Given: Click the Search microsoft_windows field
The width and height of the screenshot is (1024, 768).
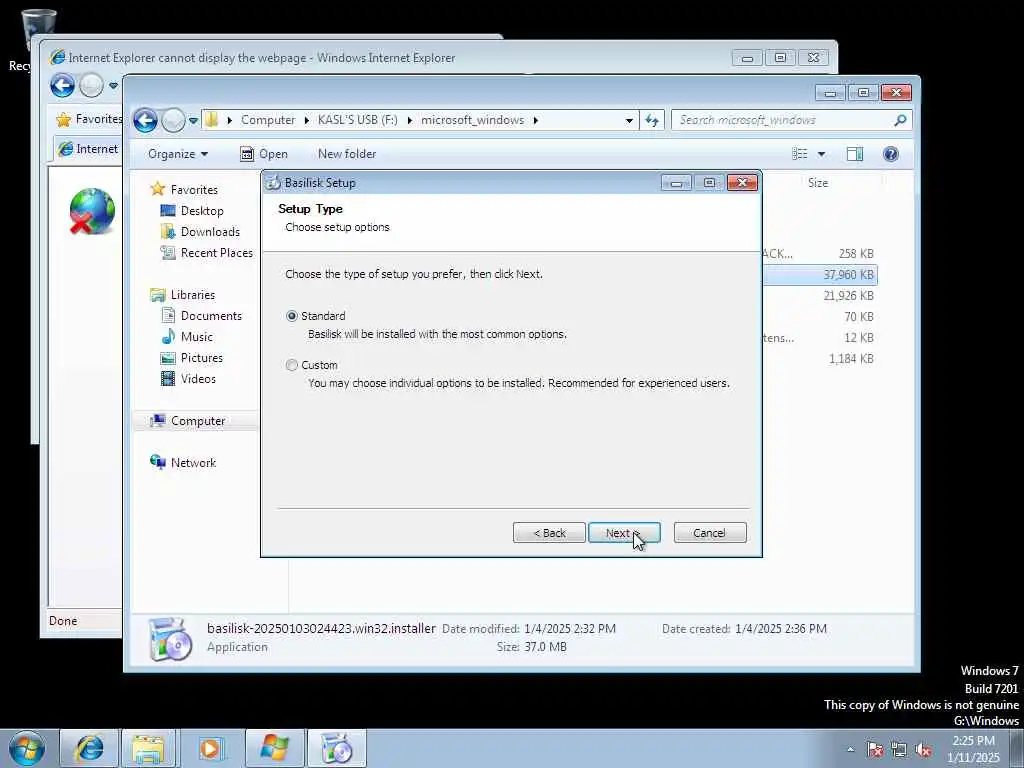Looking at the screenshot, I should (782, 120).
